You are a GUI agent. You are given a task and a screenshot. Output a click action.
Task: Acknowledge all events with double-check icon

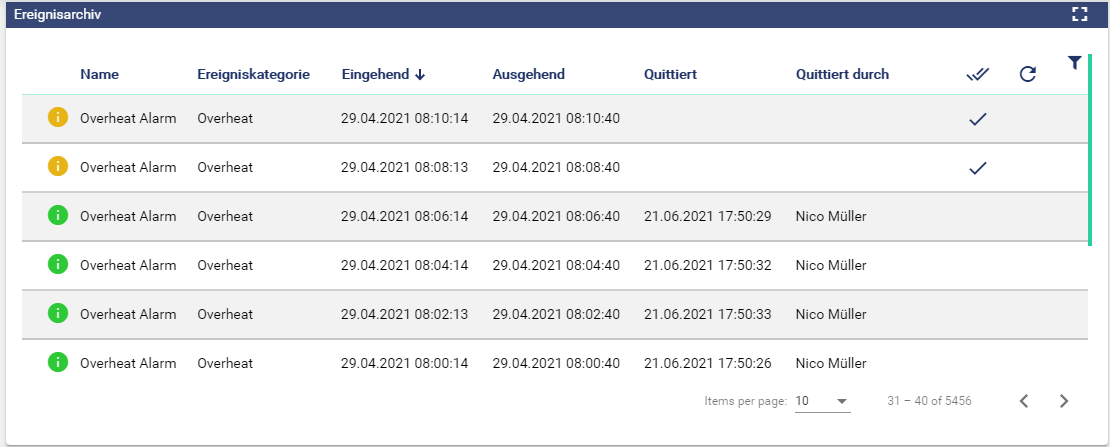tap(978, 74)
